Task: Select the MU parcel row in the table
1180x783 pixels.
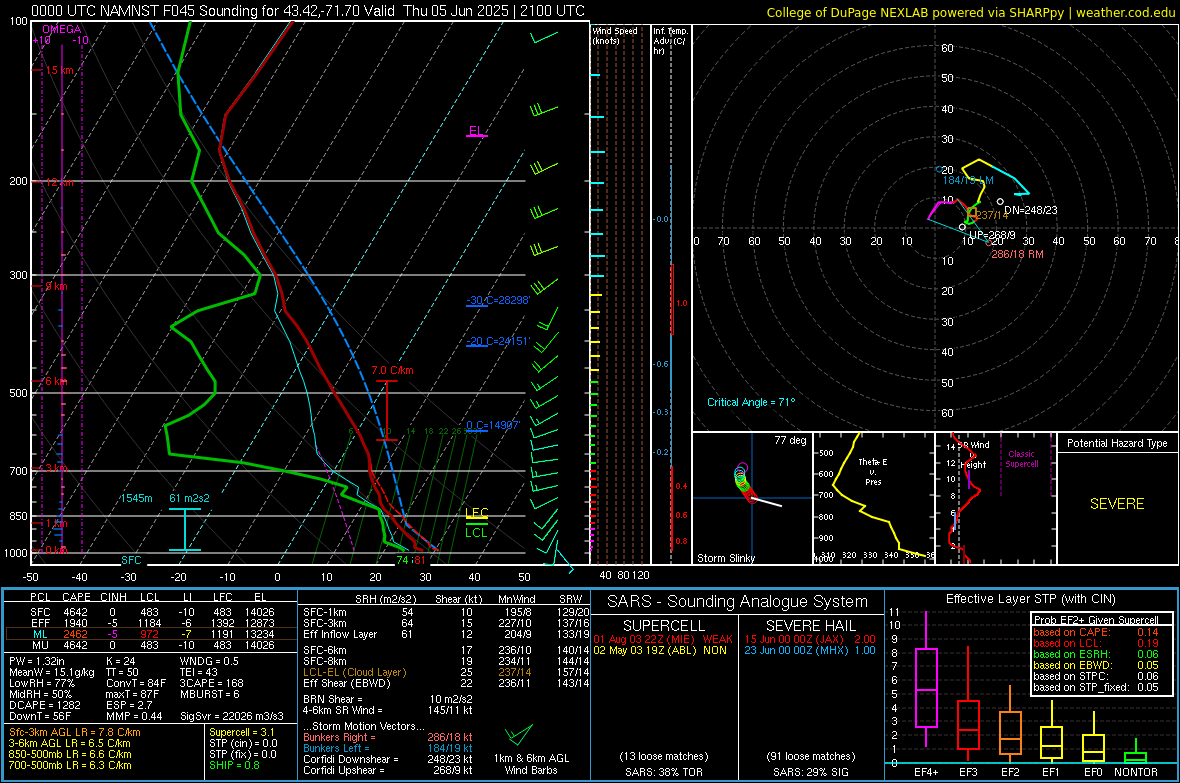Action: pos(151,645)
